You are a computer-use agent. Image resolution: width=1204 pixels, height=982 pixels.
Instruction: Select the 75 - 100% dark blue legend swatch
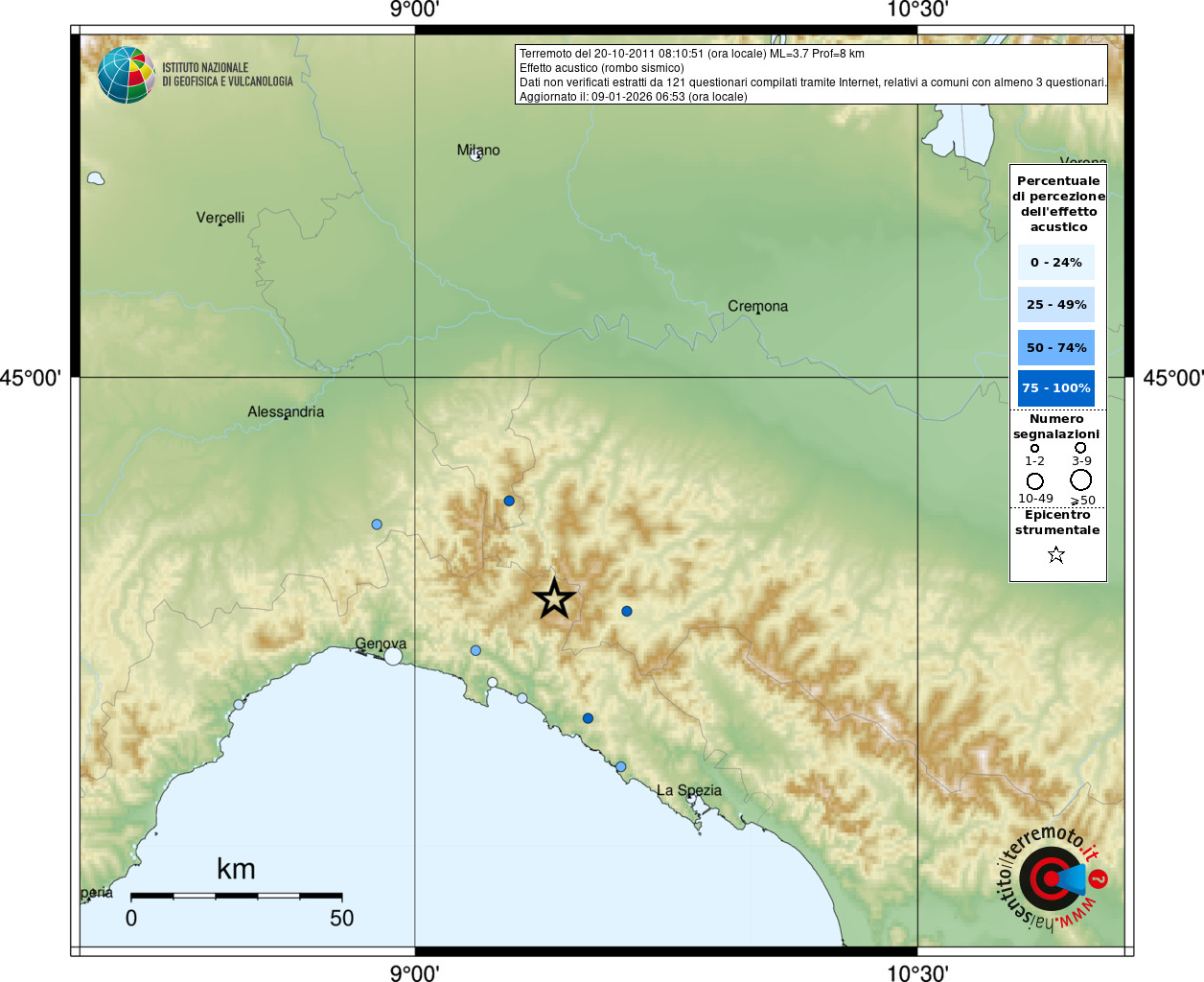[1056, 388]
